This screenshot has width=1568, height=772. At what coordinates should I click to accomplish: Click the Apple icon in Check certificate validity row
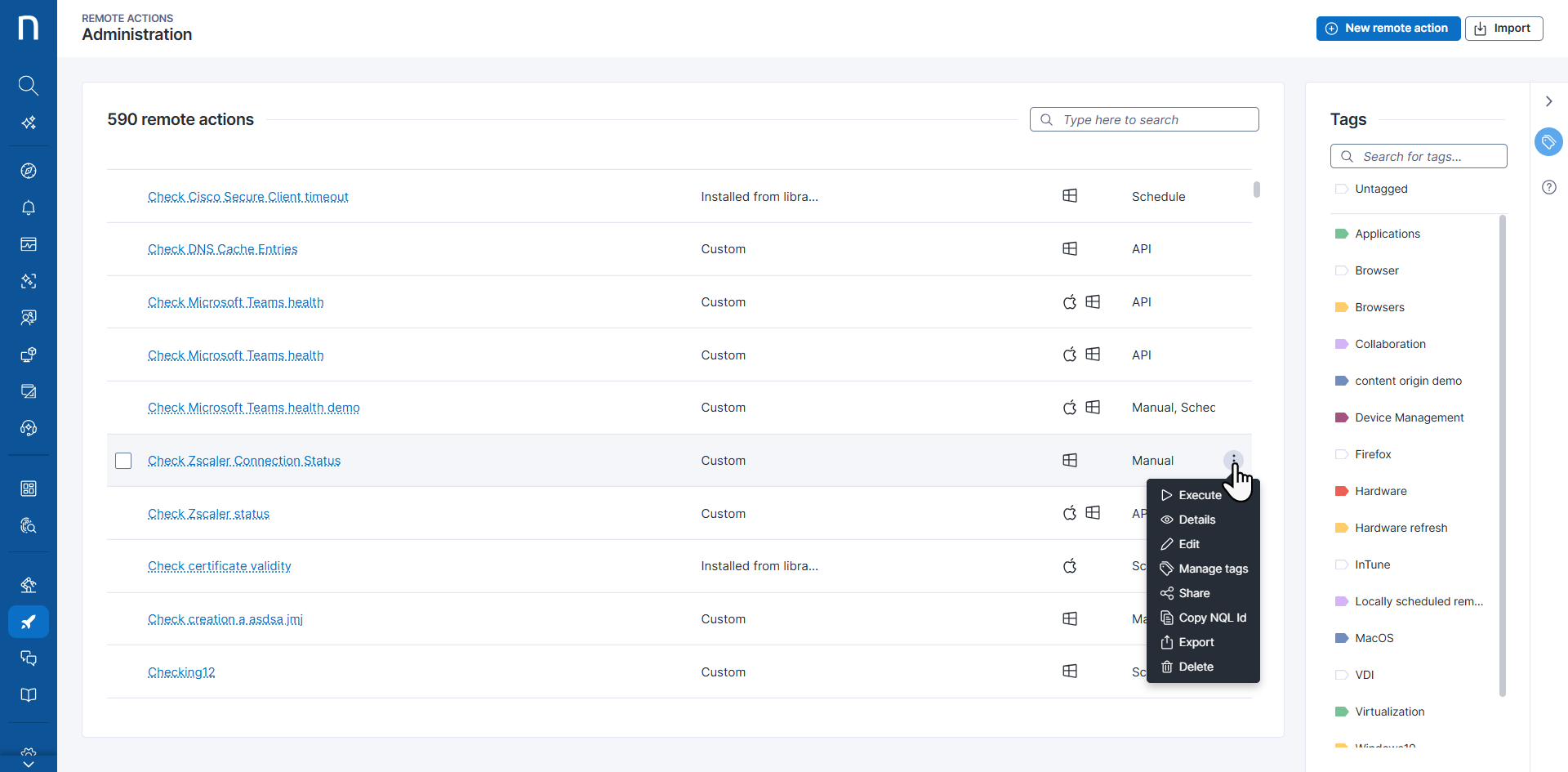(1070, 565)
